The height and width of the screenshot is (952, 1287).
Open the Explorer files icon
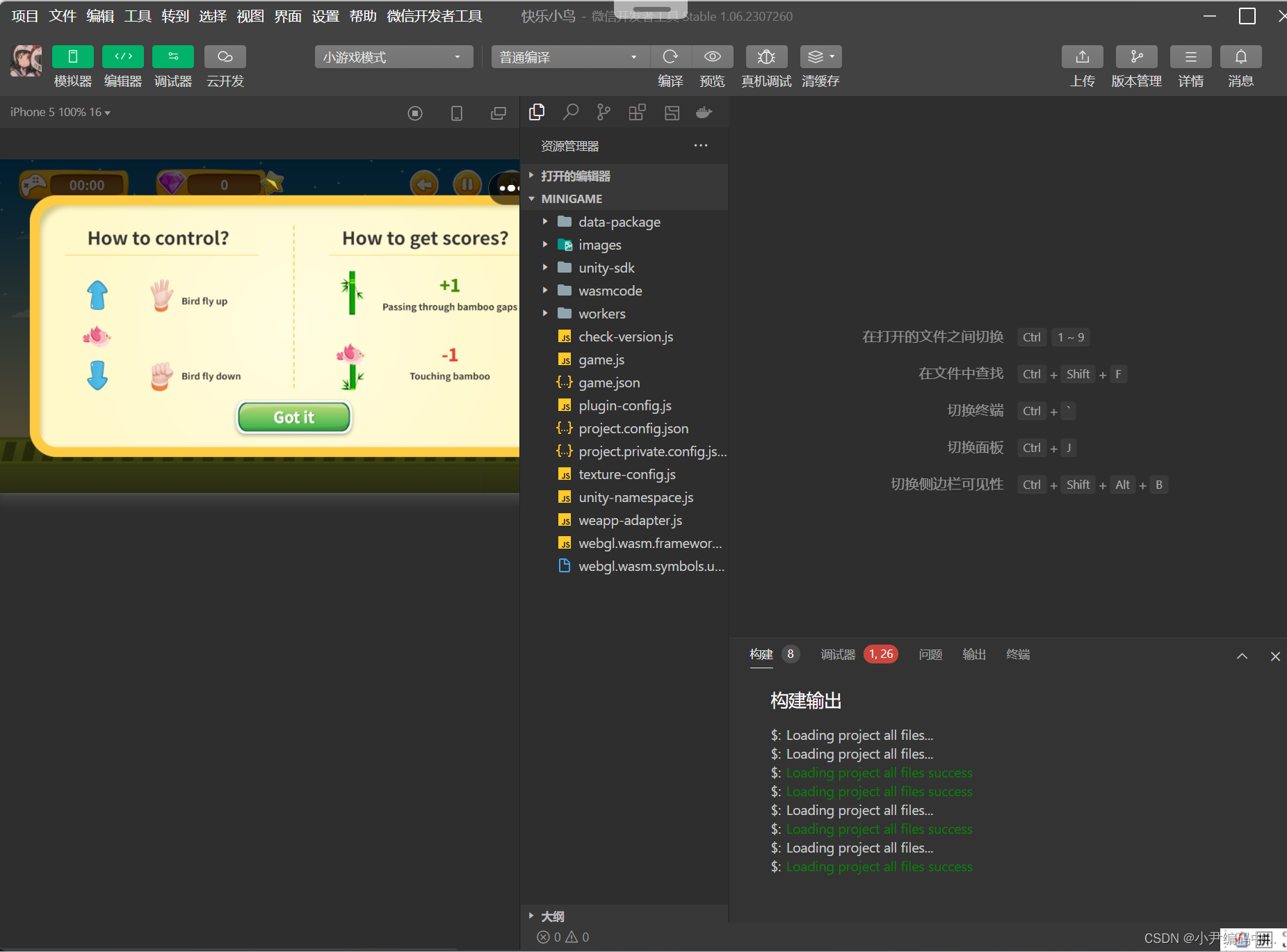coord(537,113)
